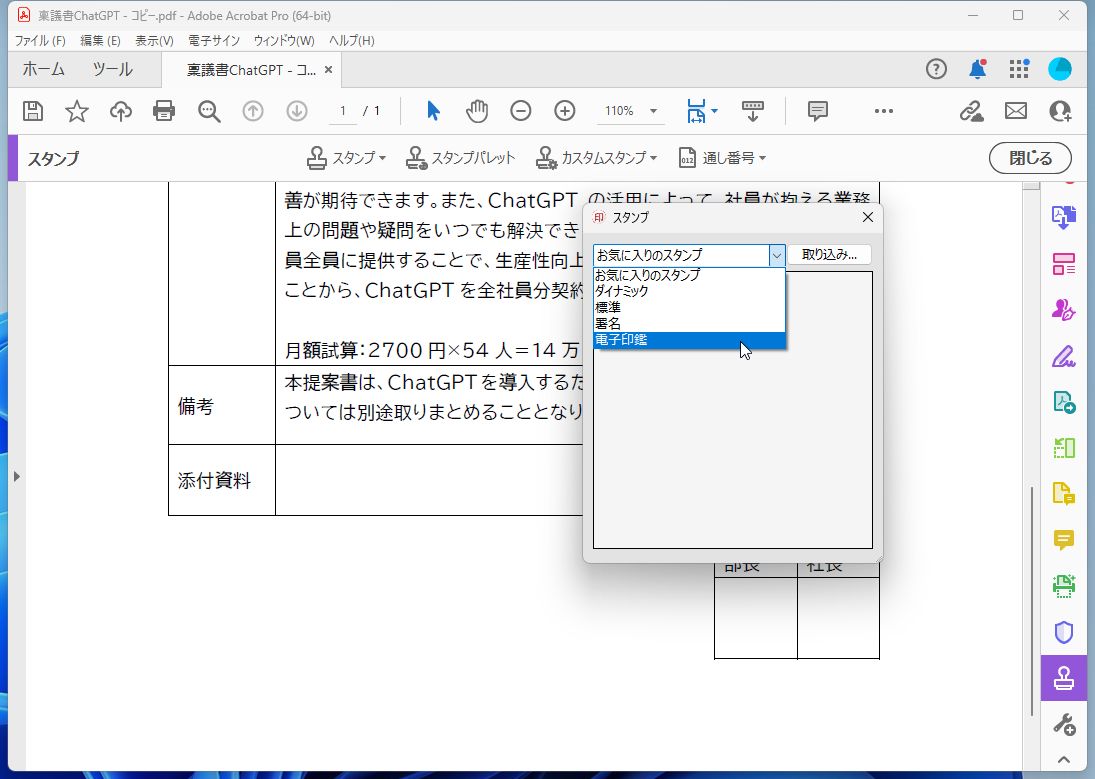Click the 閉じる button to exit stamp mode

(1030, 158)
